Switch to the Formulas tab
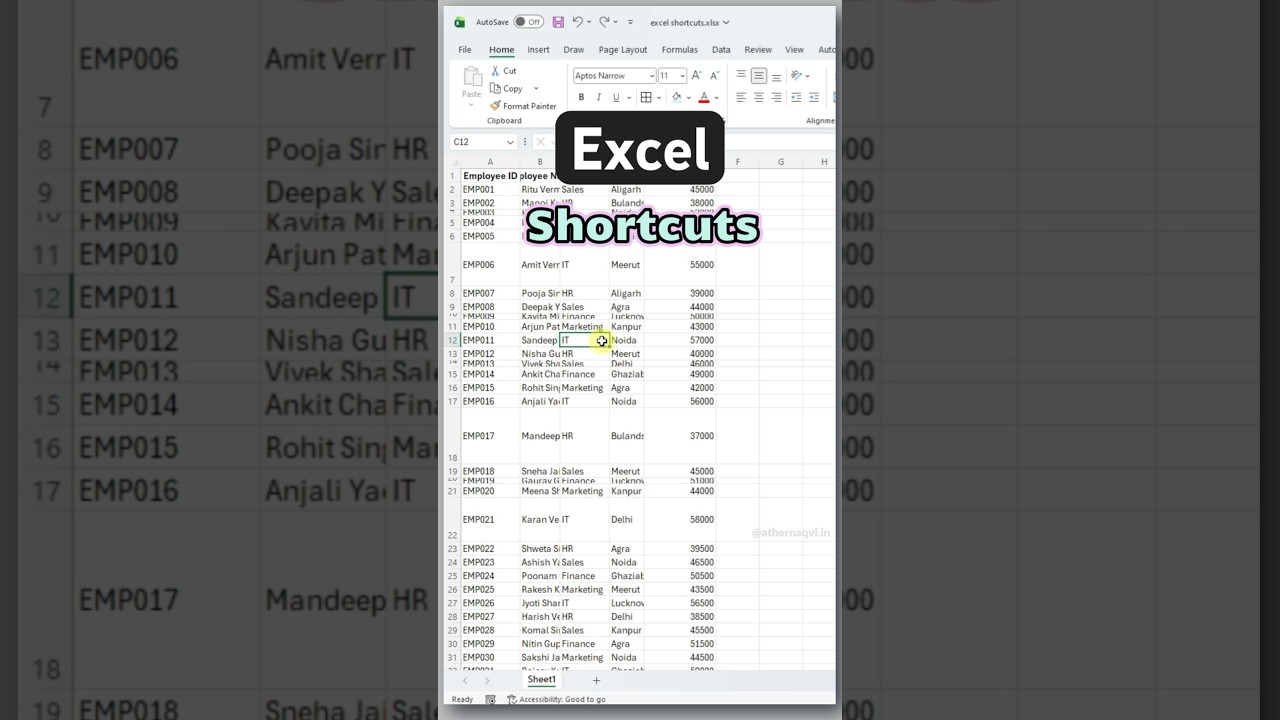The image size is (1280, 720). 680,49
